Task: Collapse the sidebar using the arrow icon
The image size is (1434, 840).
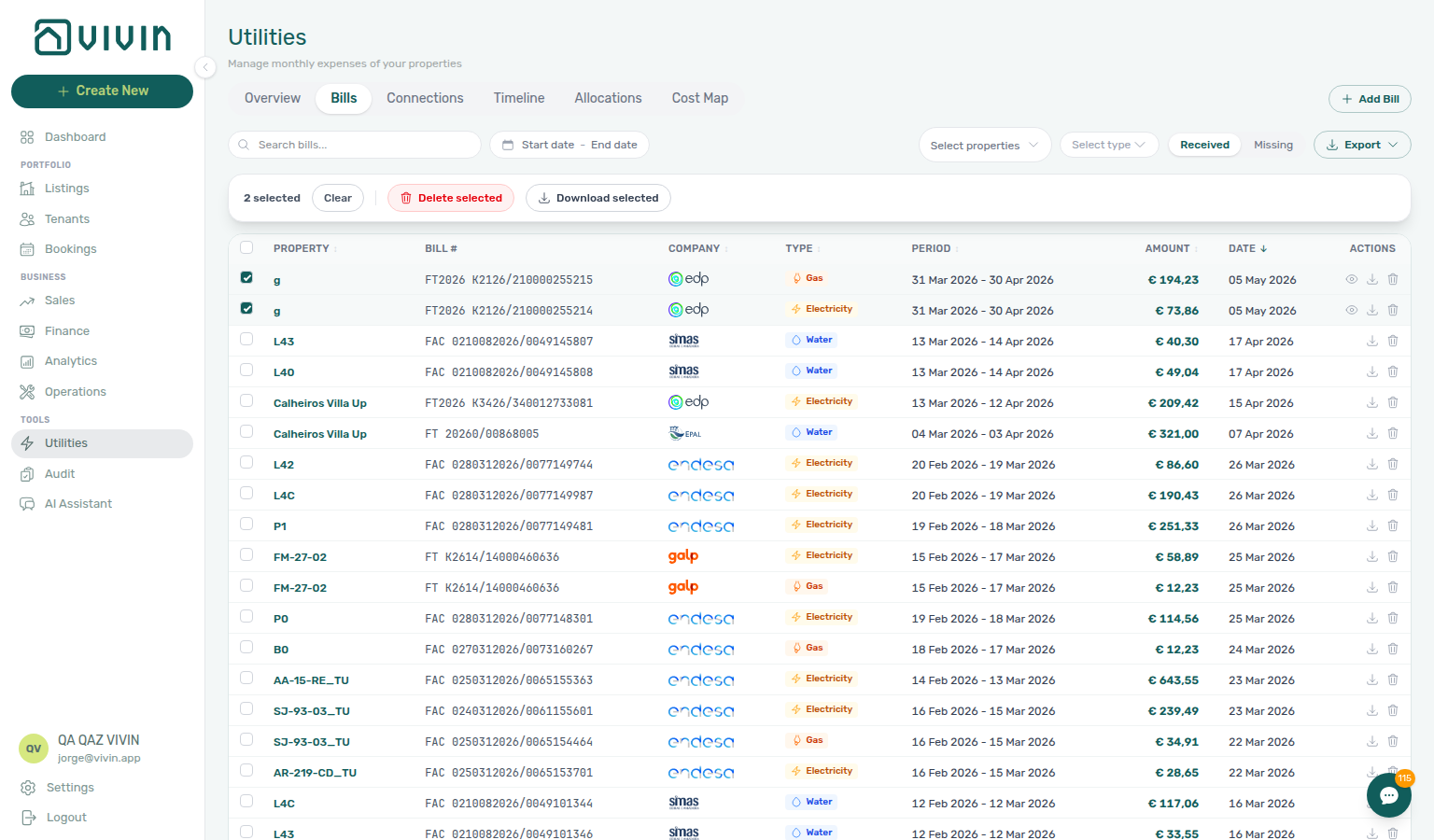Action: (x=205, y=66)
